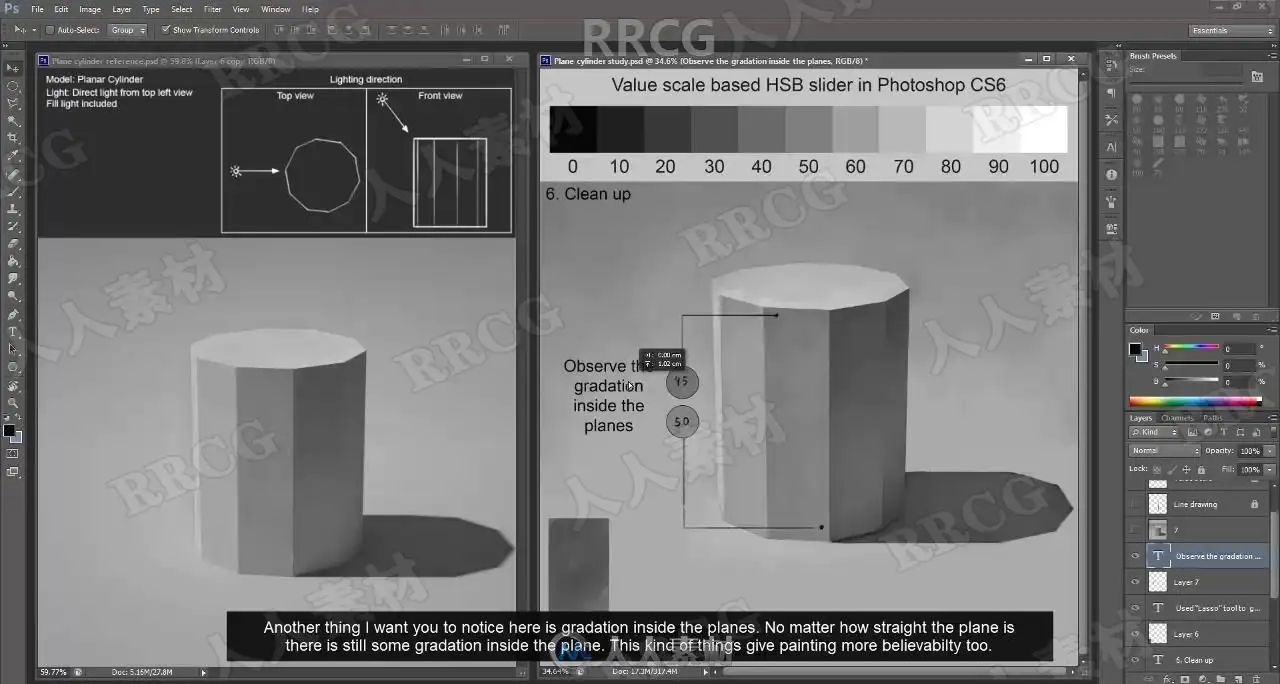Toggle the Auto-Select checkbox

coord(51,30)
